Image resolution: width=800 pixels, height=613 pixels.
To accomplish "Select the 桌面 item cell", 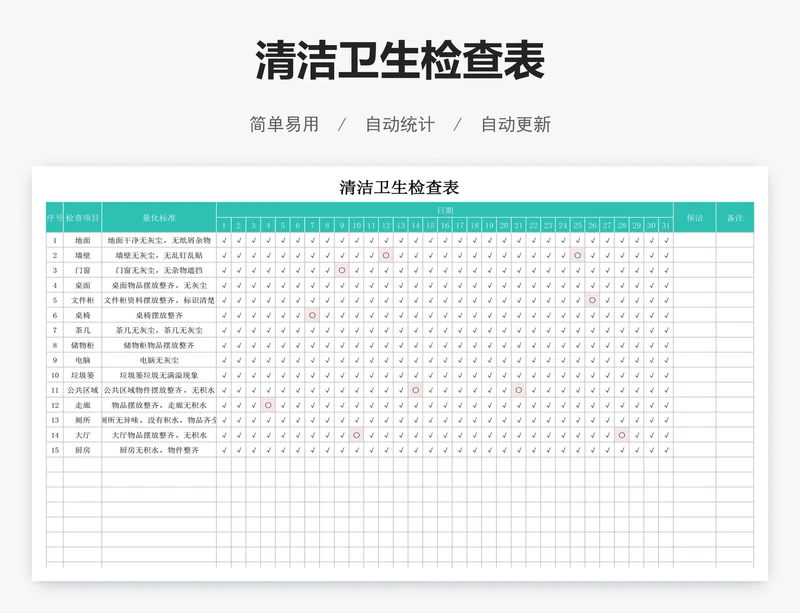I will coord(83,285).
